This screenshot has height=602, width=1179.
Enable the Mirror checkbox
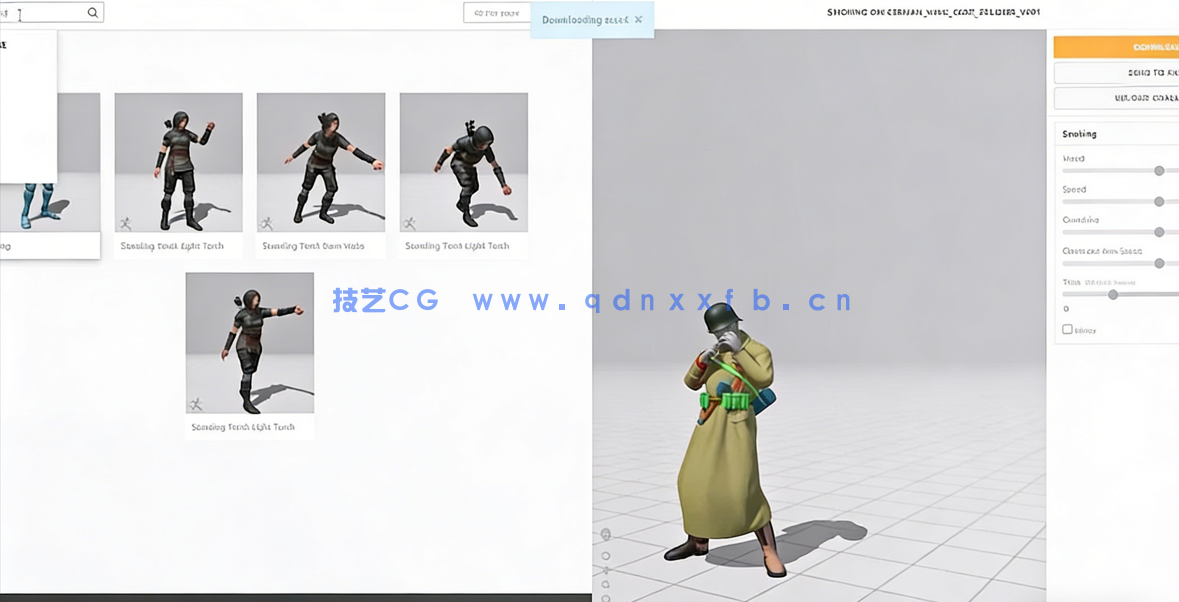[x=1068, y=328]
